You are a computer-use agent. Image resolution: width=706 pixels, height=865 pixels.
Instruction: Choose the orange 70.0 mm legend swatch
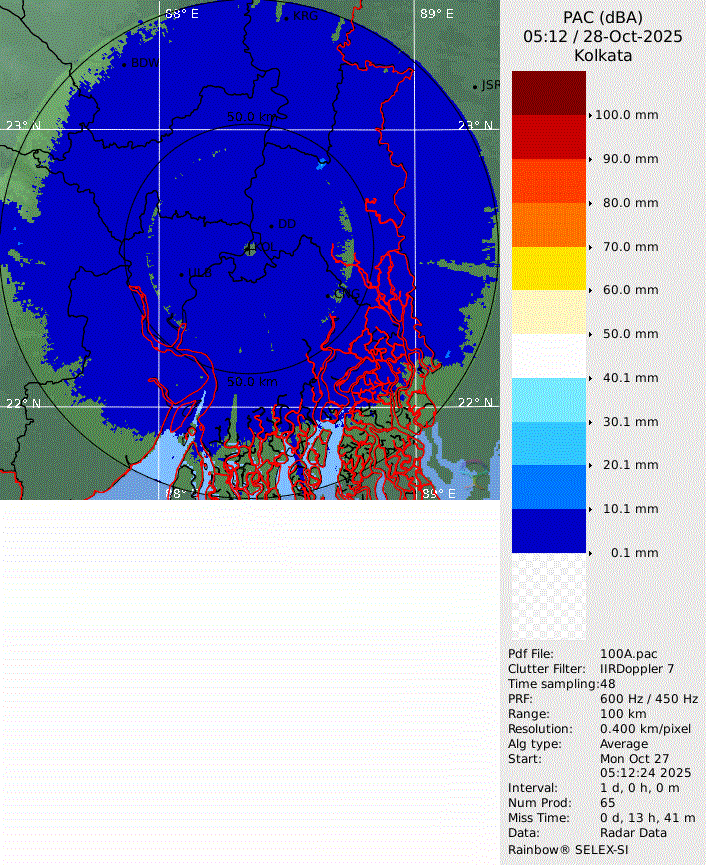click(x=548, y=225)
